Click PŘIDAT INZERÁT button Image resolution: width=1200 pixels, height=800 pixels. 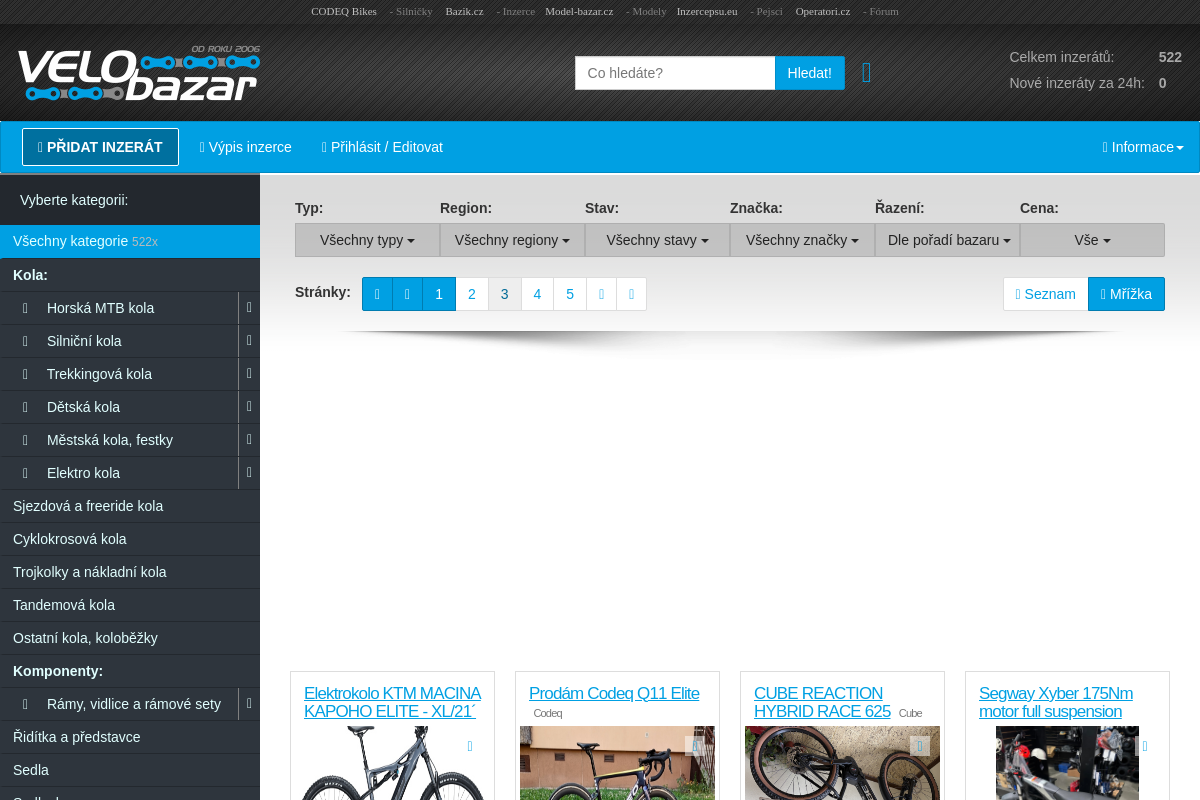(x=100, y=147)
